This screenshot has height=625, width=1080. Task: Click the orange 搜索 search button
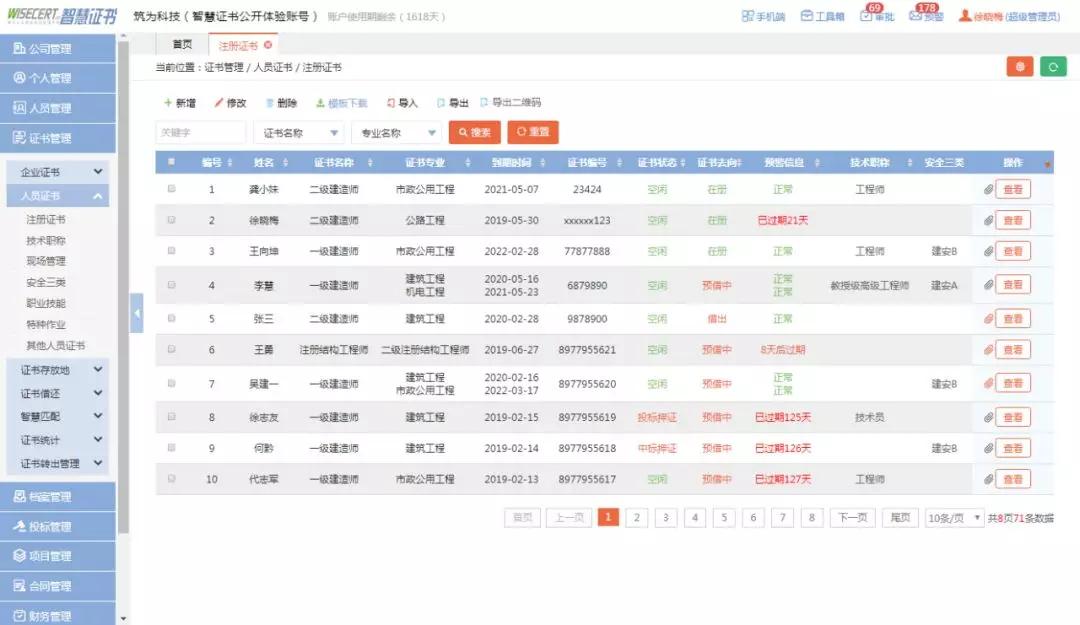[474, 133]
